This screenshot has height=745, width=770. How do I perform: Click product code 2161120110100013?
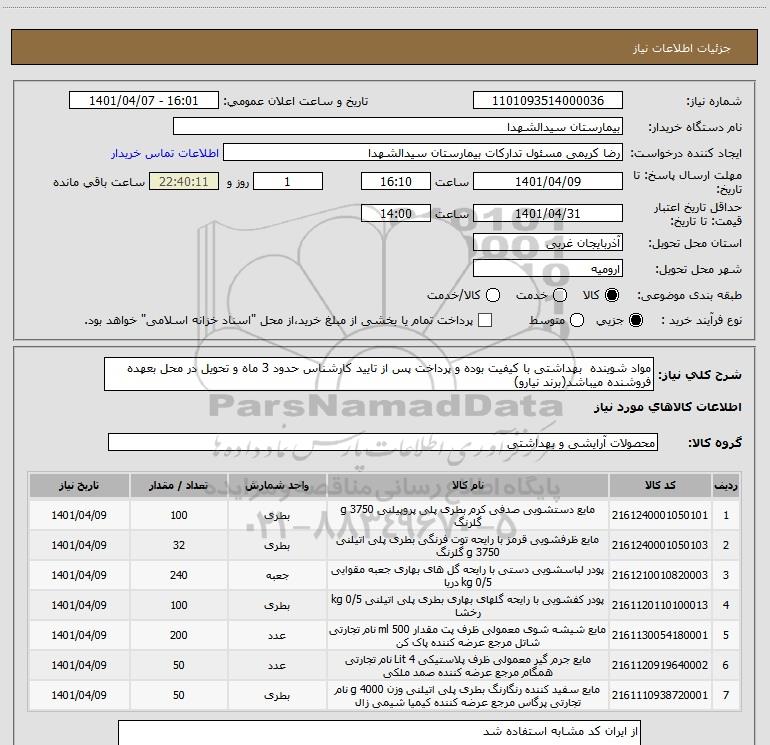660,605
